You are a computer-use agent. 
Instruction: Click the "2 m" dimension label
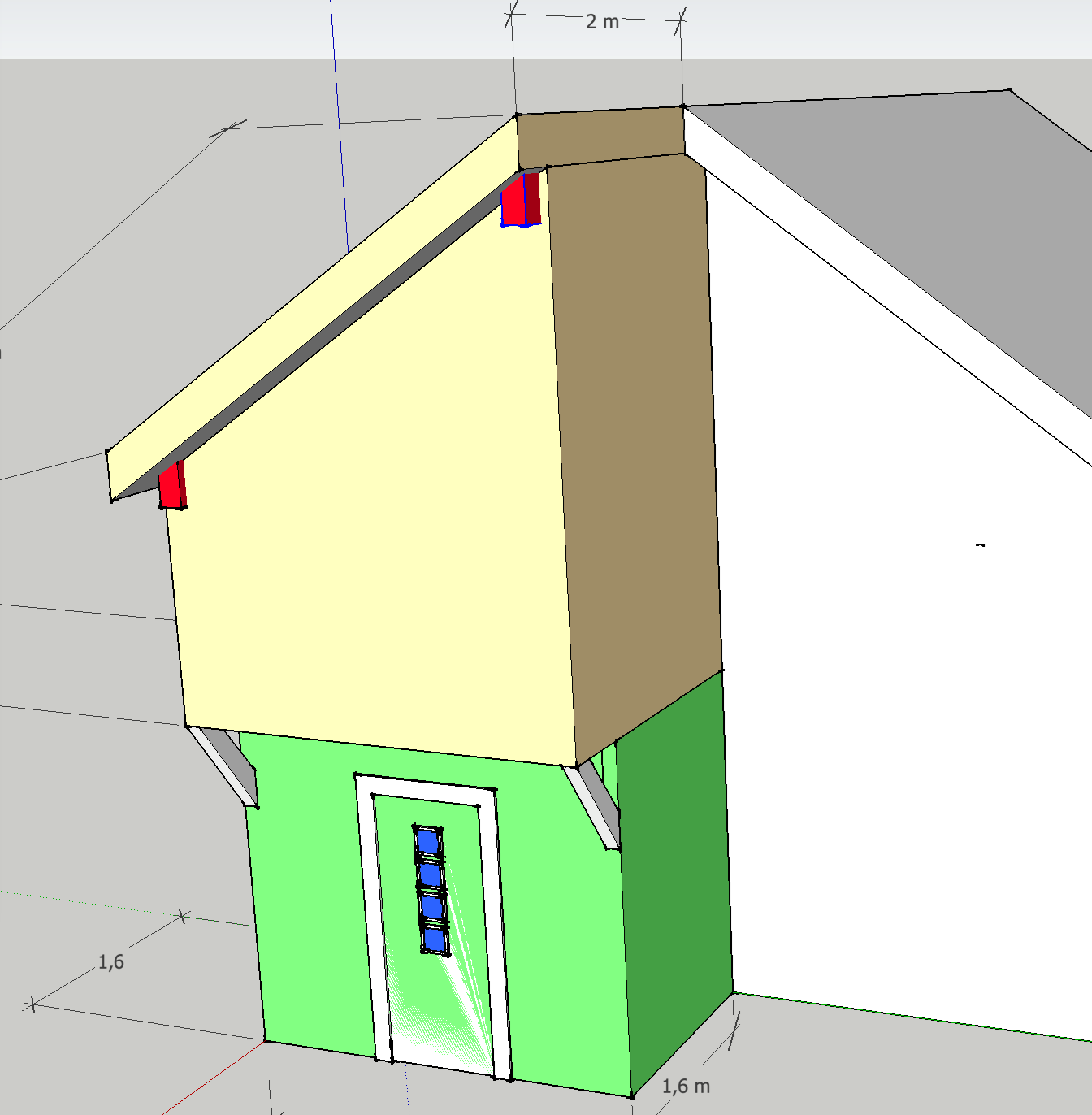[602, 22]
